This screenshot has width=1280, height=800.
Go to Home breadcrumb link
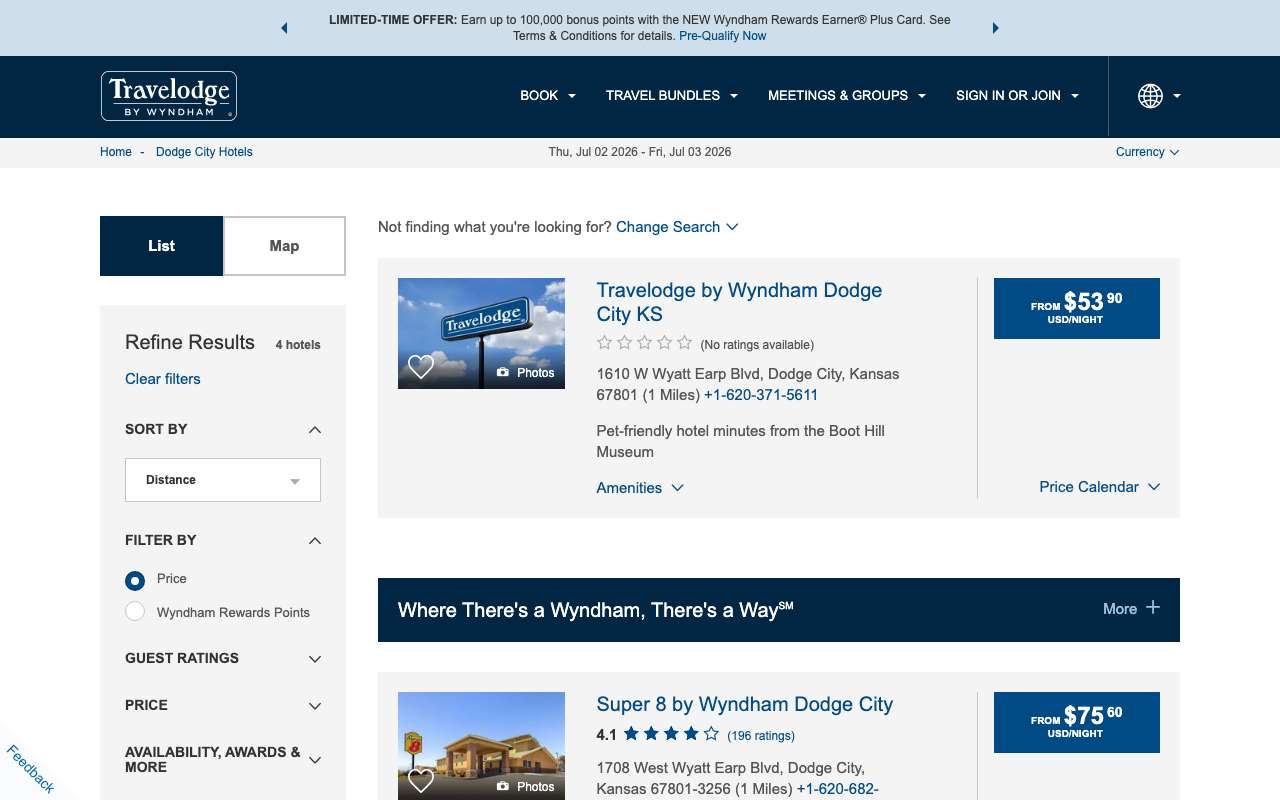[116, 152]
